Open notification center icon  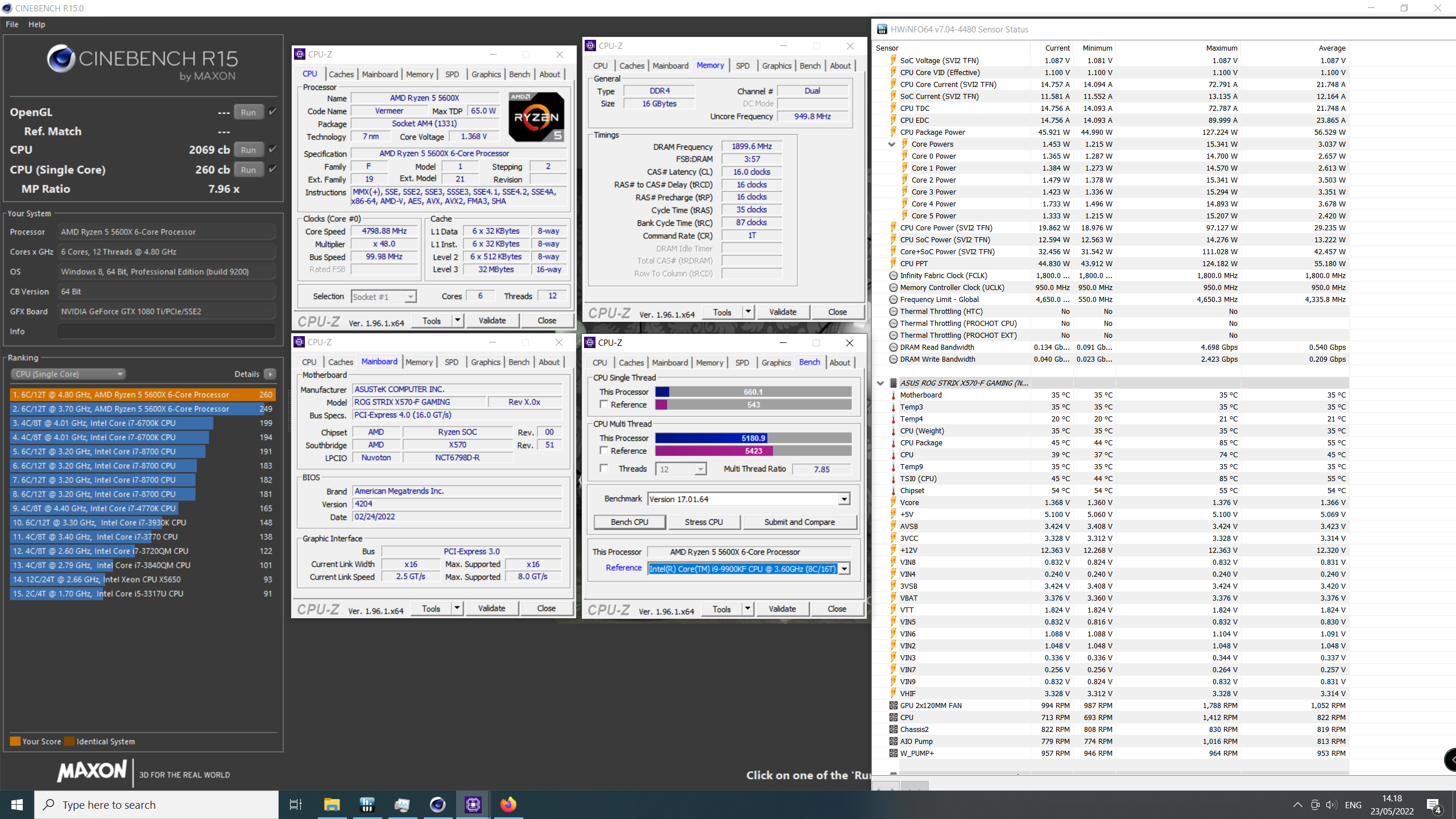[x=1433, y=805]
